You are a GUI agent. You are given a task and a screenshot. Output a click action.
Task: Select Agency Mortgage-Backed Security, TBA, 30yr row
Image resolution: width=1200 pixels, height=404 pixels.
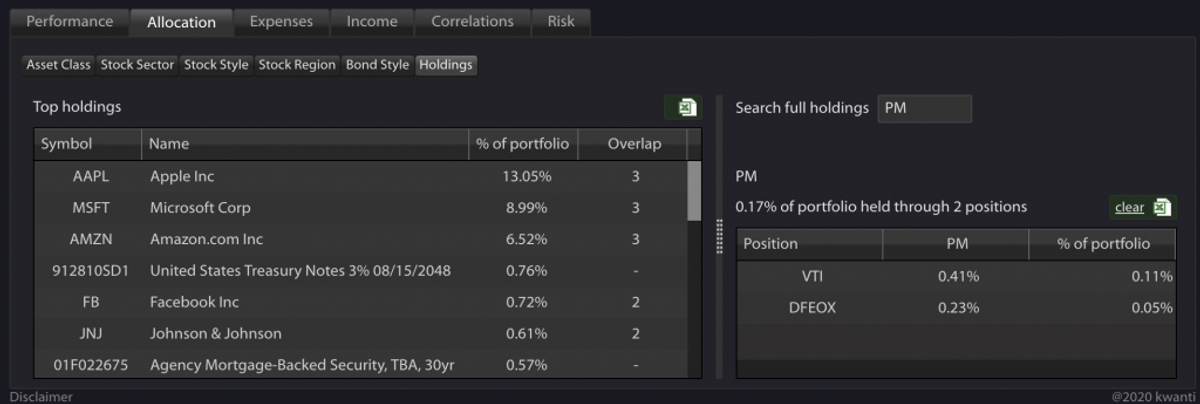tap(361, 365)
